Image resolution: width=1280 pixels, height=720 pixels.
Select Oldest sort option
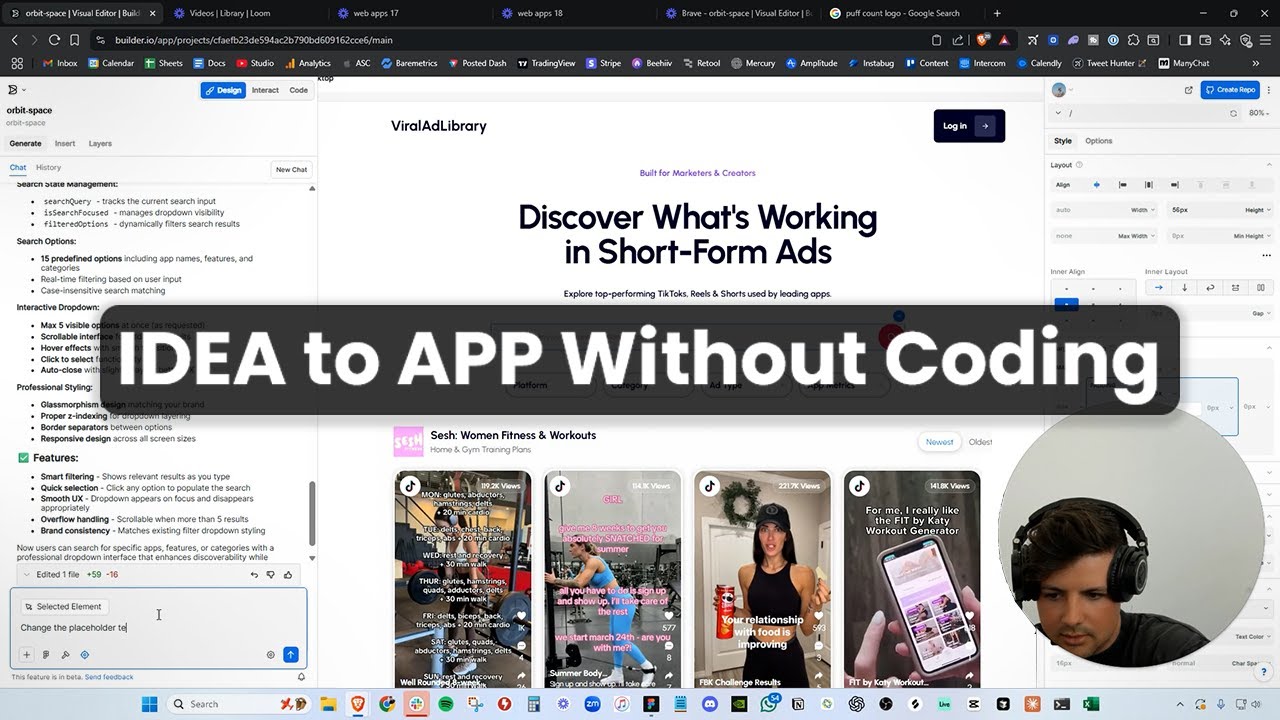pyautogui.click(x=981, y=442)
